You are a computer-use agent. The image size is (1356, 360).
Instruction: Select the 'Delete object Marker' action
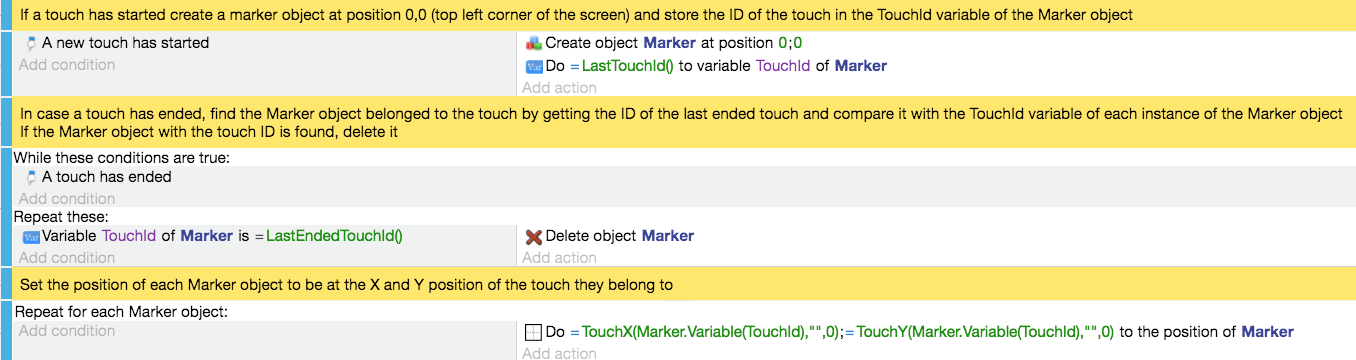coord(609,237)
